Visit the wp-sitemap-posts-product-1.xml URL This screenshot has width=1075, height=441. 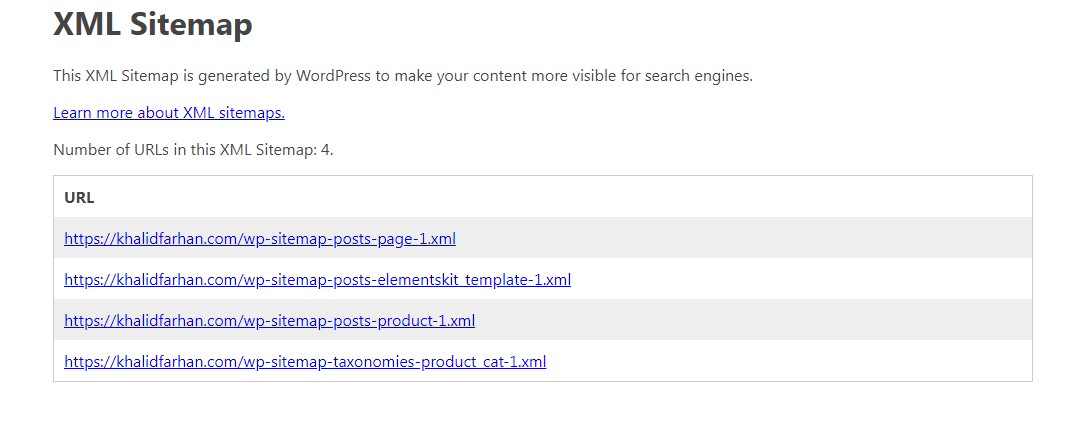tap(269, 321)
